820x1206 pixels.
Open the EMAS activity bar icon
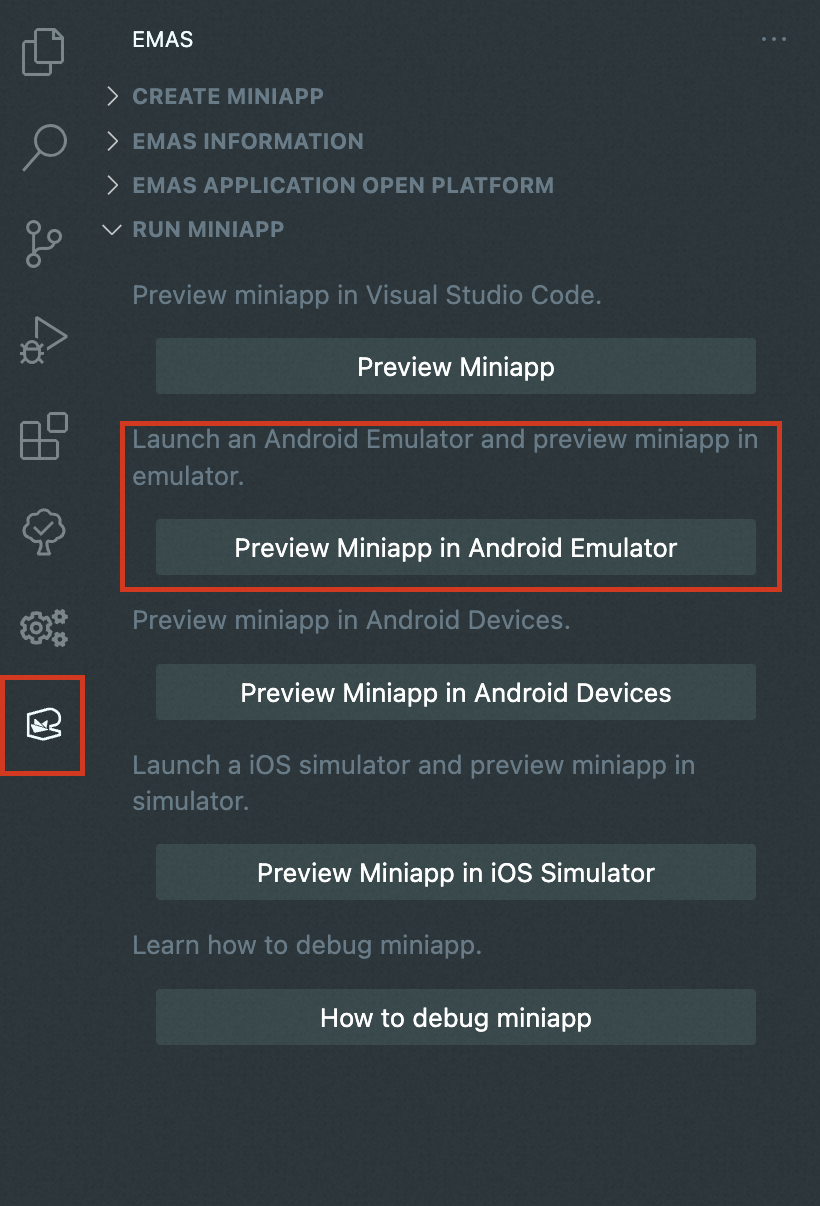click(x=43, y=725)
